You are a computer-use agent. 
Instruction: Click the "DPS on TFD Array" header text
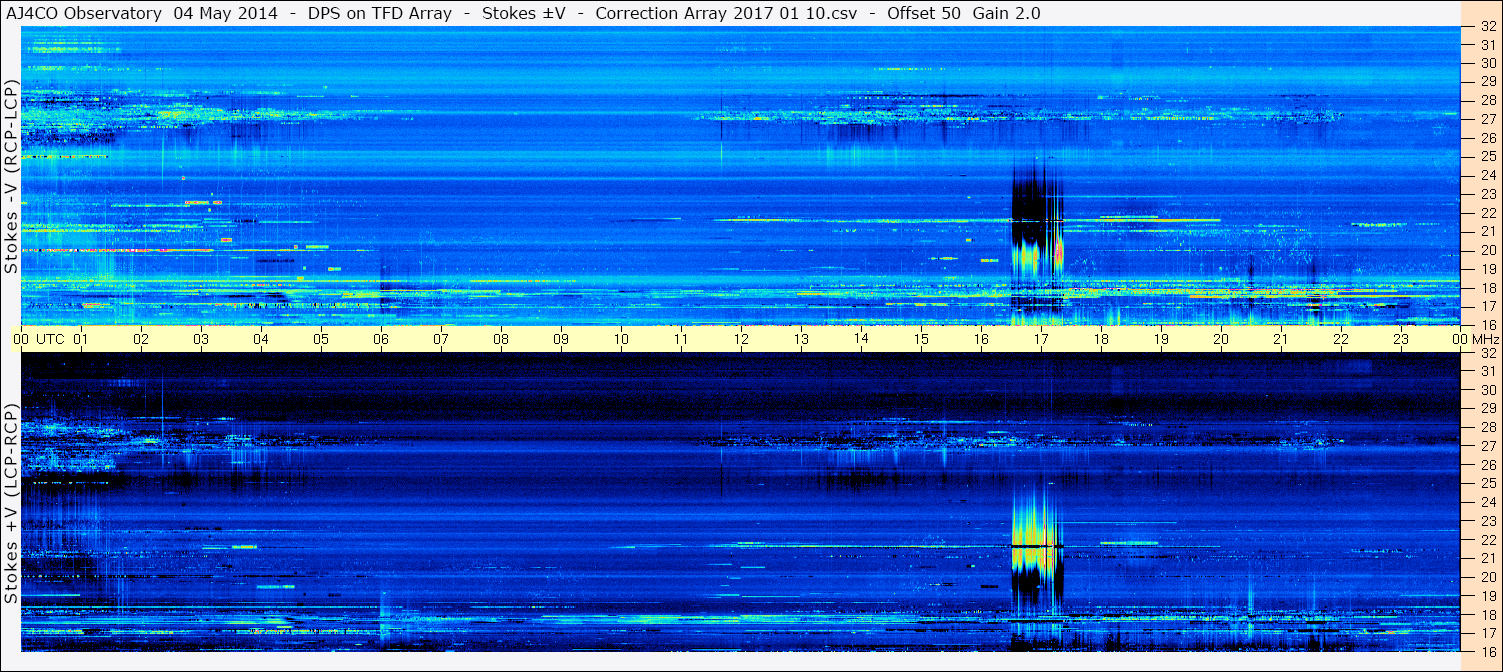382,14
